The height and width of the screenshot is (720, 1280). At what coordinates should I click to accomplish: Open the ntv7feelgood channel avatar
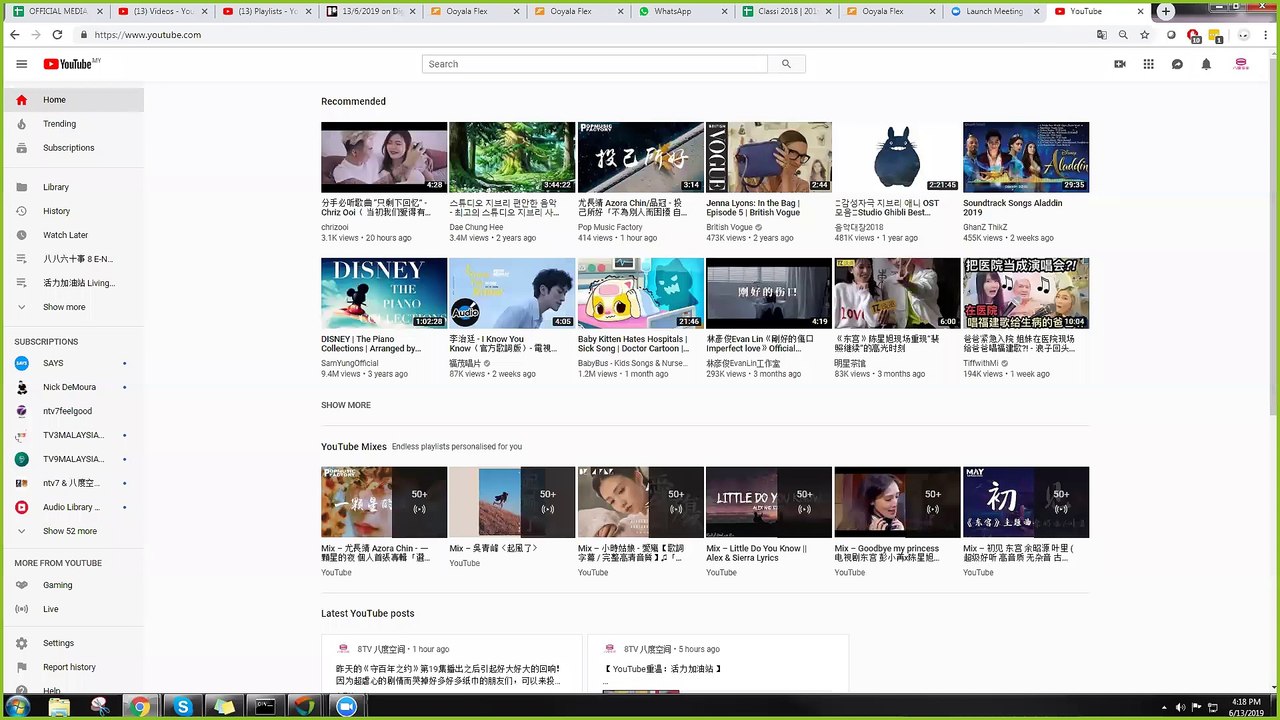pos(22,411)
